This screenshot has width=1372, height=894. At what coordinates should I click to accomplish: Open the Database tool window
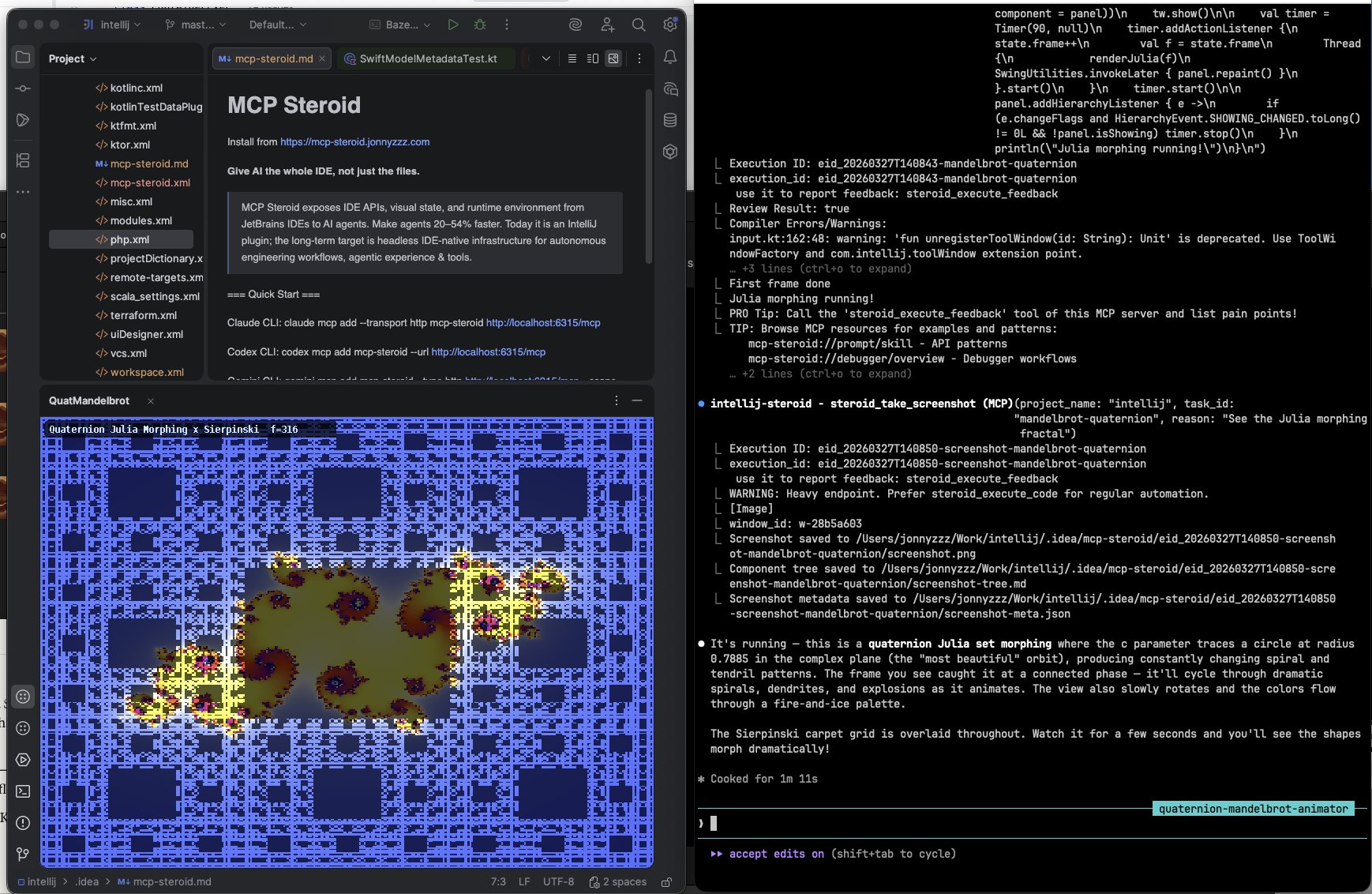point(670,120)
